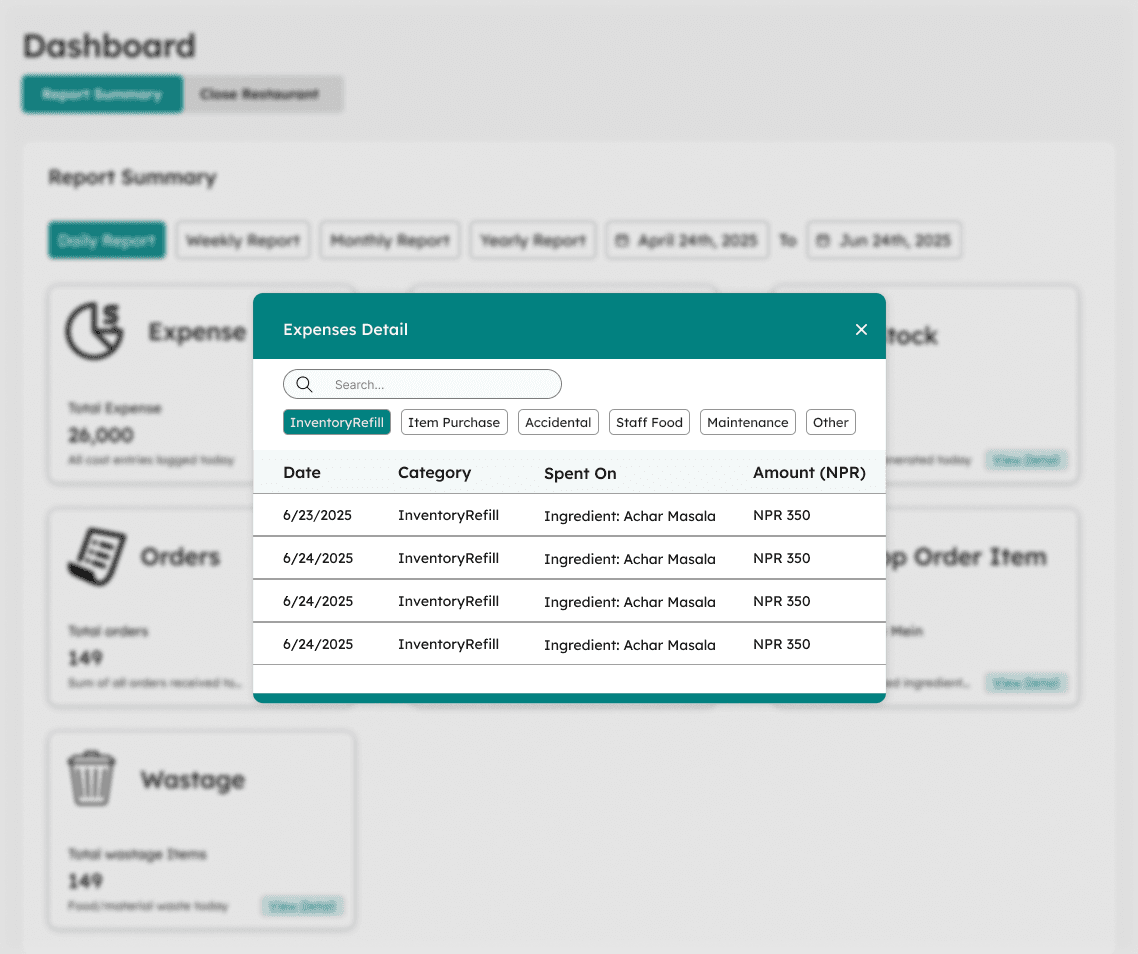Focus the expenses search field
Screen dimensions: 1138x954
[440, 385]
